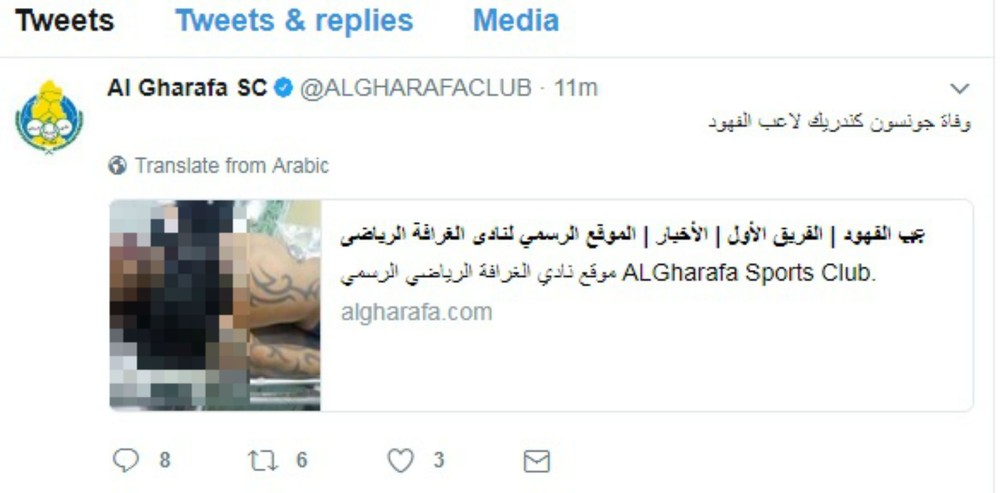Viewport: 1000px width, 493px height.
Task: Click the envelope direct message icon
Action: (536, 461)
